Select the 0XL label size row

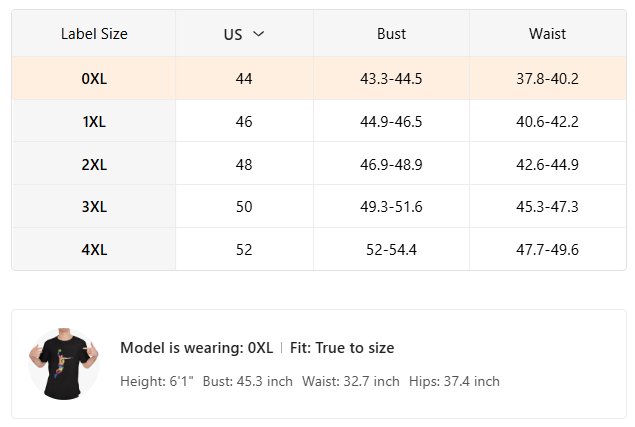point(94,78)
